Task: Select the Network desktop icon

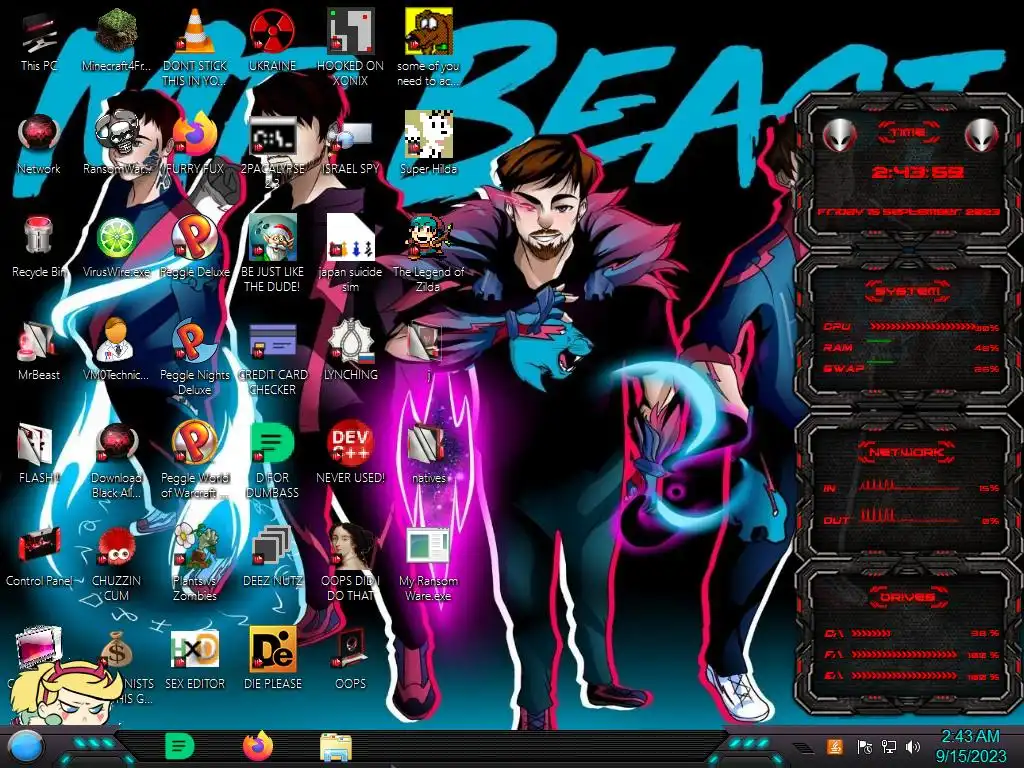Action: (39, 135)
